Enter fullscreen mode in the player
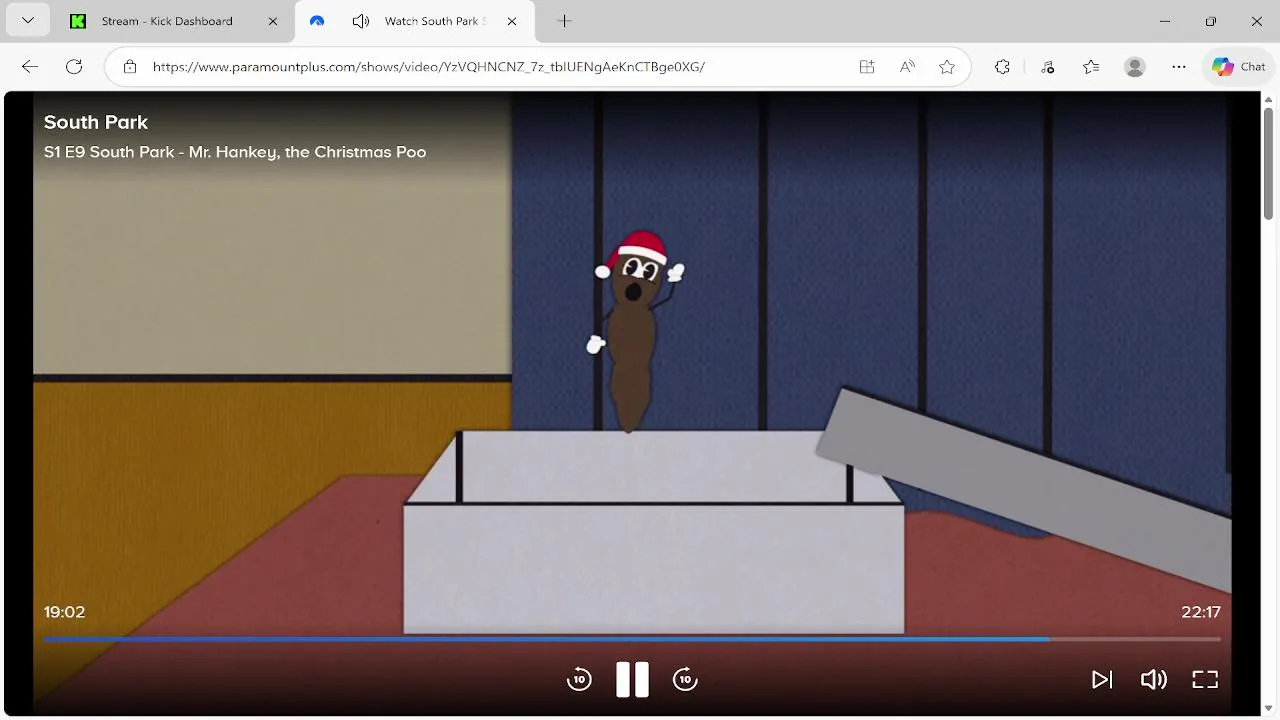The height and width of the screenshot is (720, 1280). [x=1205, y=680]
